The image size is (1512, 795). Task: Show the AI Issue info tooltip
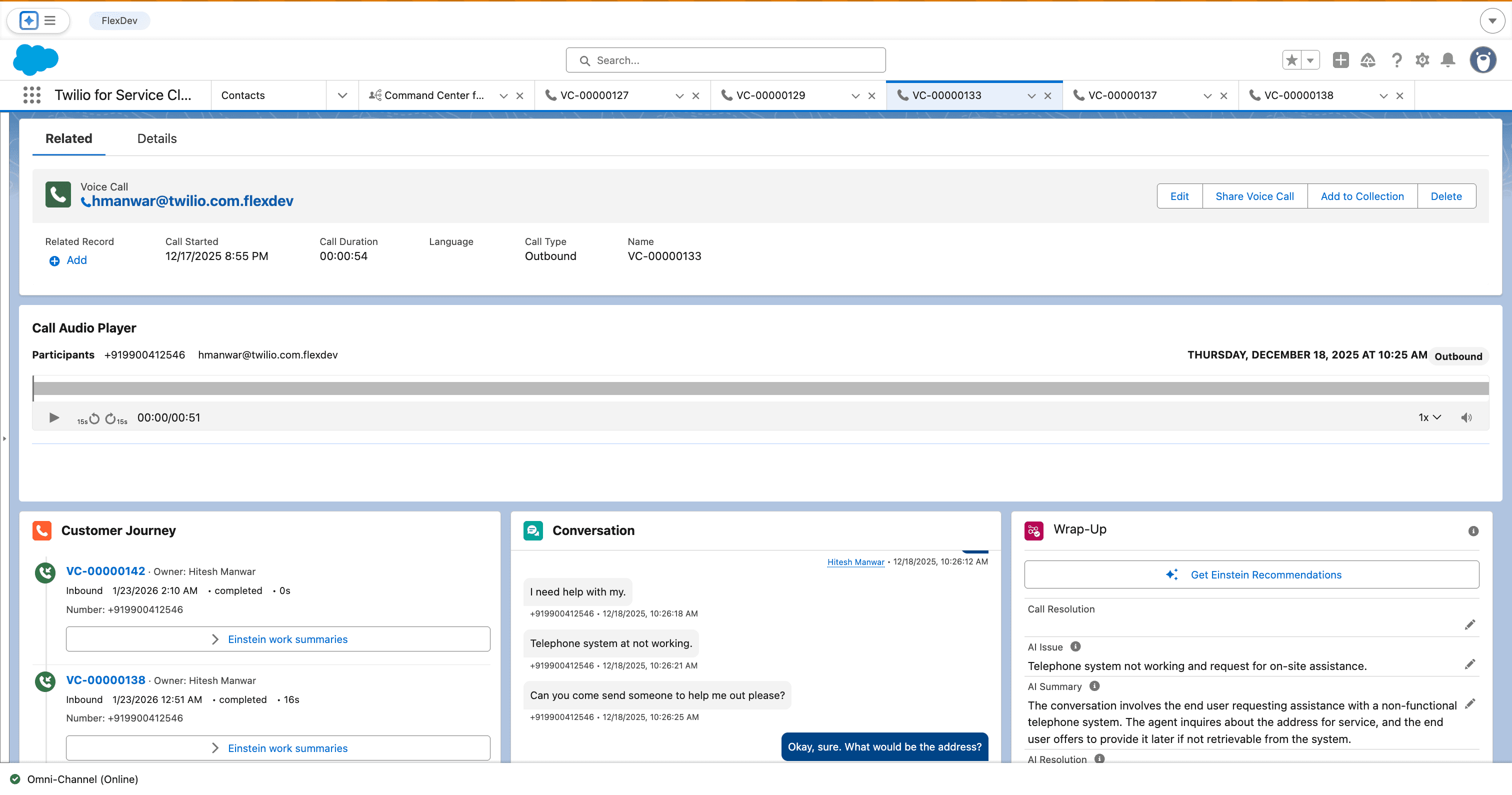pyautogui.click(x=1075, y=646)
